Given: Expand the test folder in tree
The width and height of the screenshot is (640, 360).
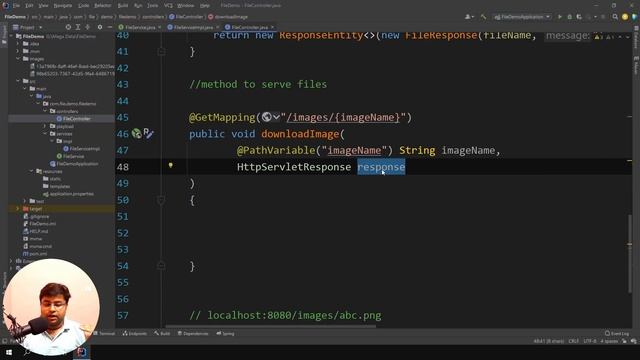Looking at the screenshot, I should [x=25, y=201].
